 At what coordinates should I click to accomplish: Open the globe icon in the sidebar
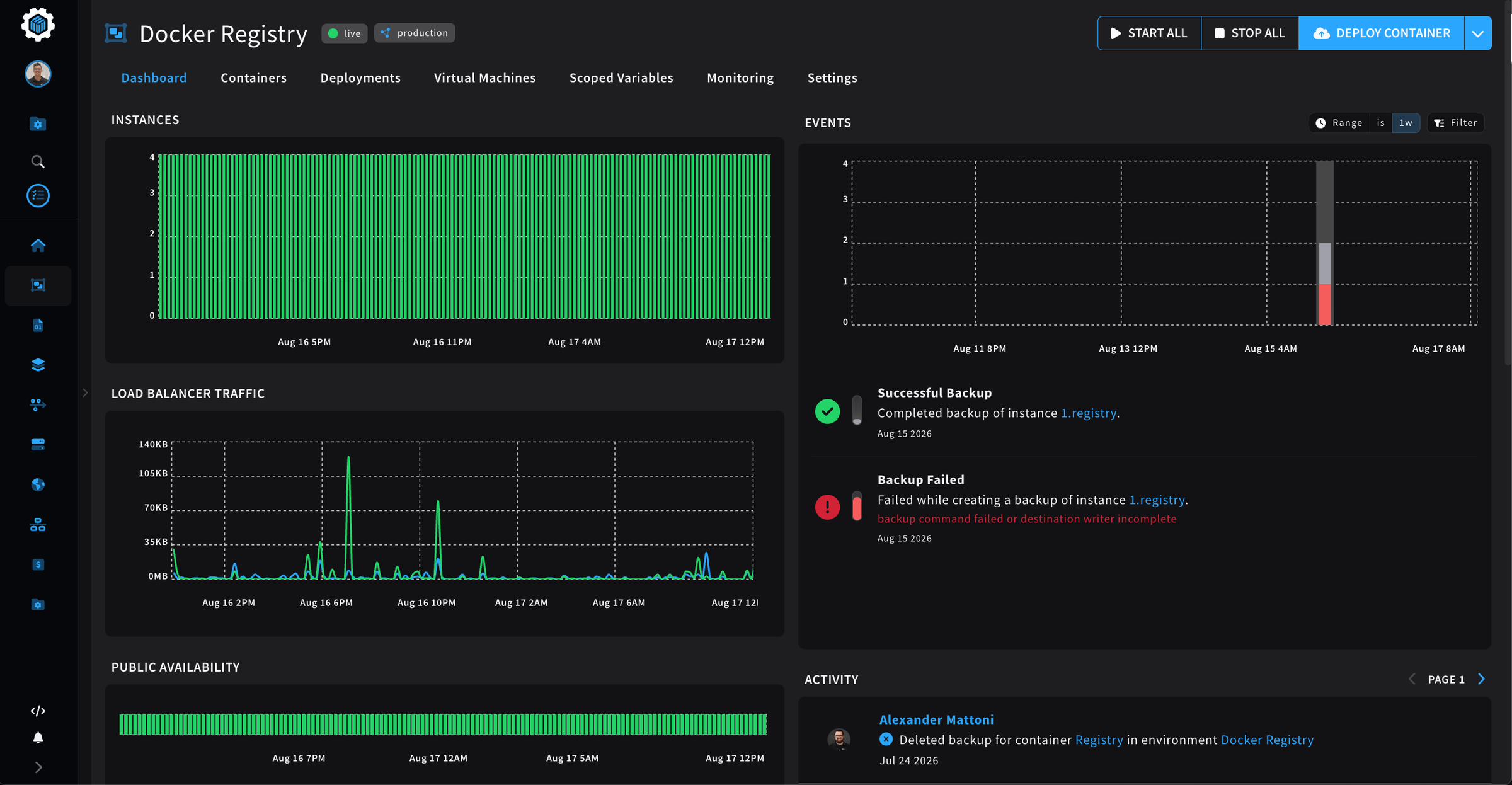[x=38, y=484]
